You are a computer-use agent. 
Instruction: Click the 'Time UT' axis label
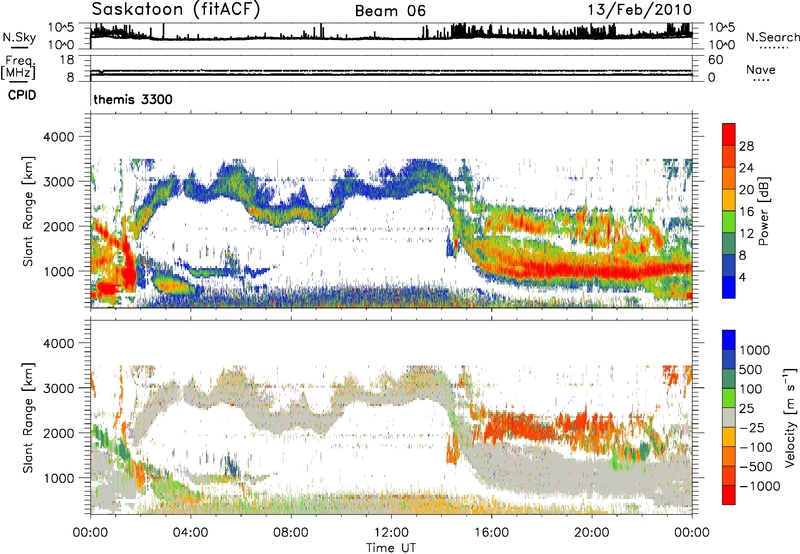391,548
